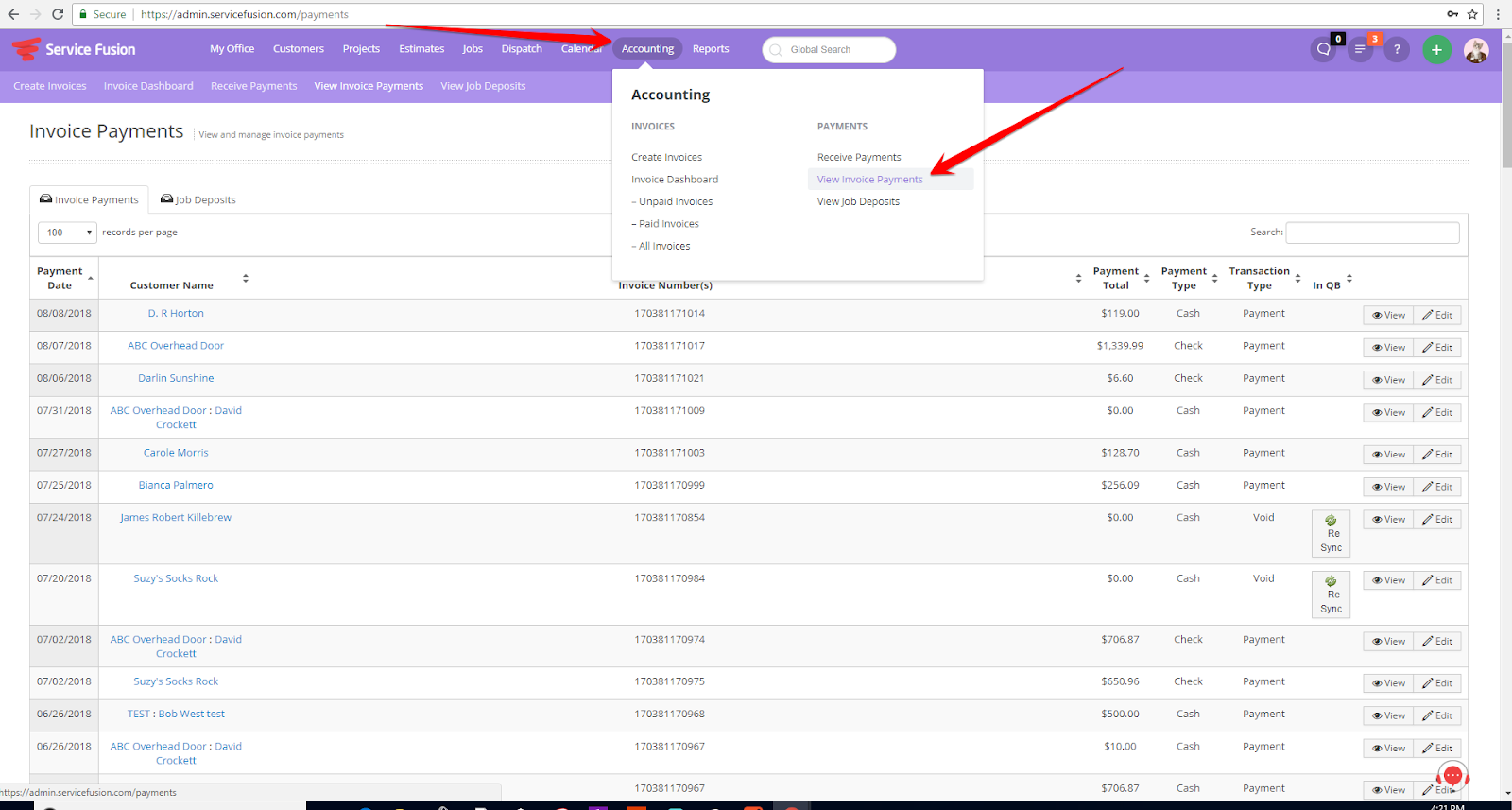Open the Customers menu
Viewport: 1512px width, 810px height.
[299, 49]
